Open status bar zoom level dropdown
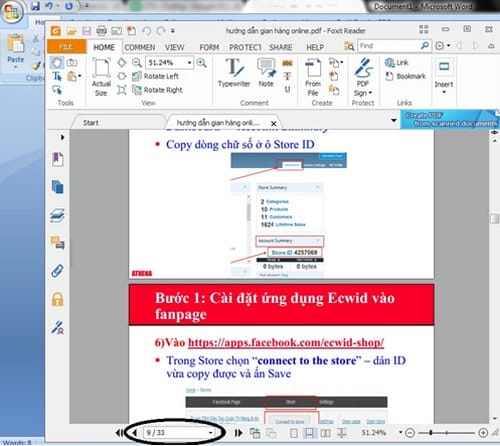Viewport: 500px width, 446px height. tap(401, 432)
